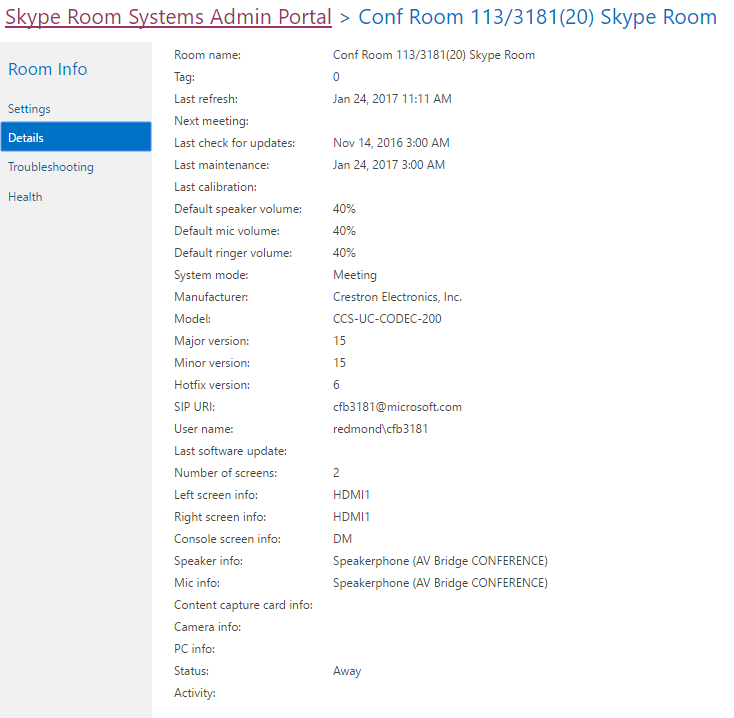
Task: Click the SIP URI cfb3181@microsoft.com
Action: pos(397,407)
